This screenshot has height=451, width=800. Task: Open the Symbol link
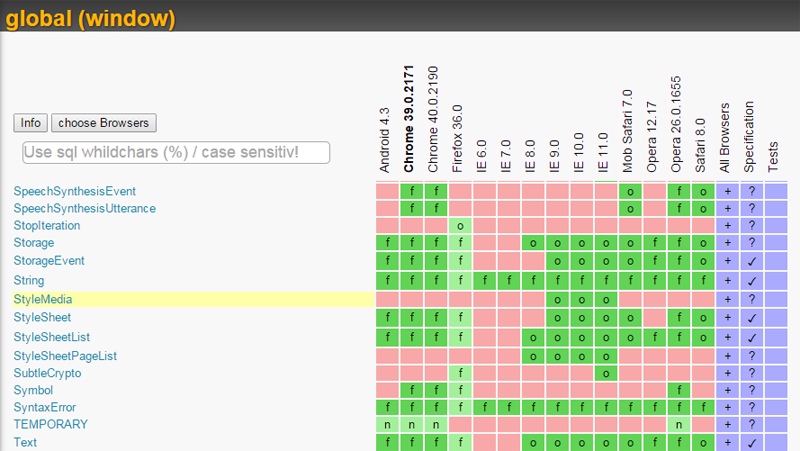click(33, 390)
